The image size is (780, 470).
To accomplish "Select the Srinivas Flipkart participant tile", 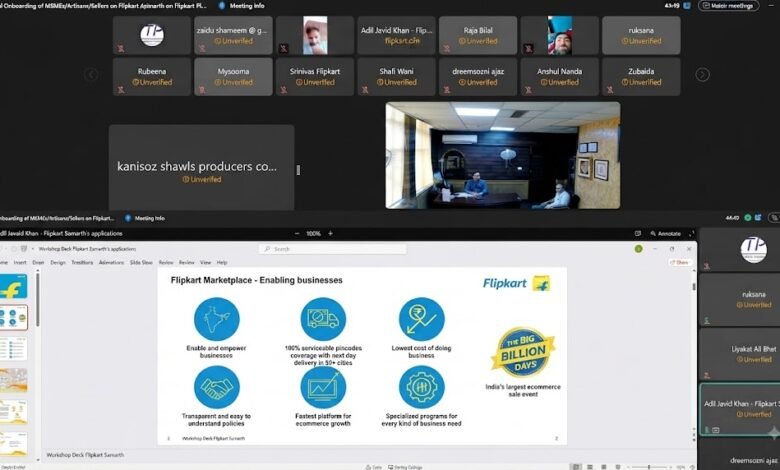I will (x=315, y=77).
